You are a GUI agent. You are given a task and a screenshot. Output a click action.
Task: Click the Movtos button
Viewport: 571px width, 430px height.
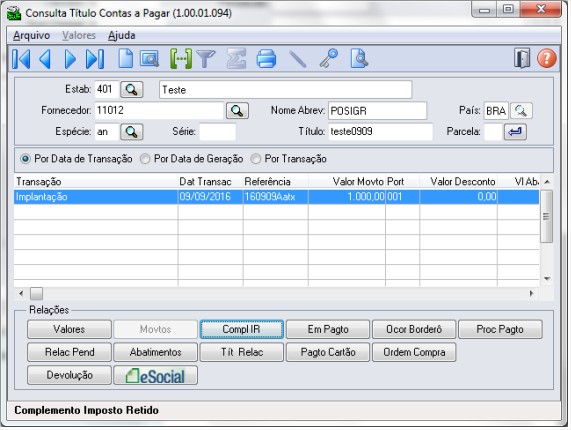point(155,330)
